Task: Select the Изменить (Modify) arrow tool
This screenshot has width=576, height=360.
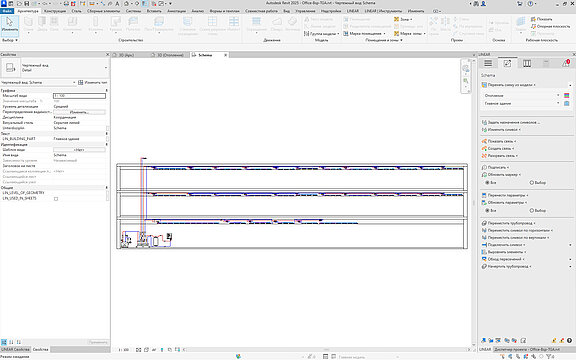Action: coord(10,25)
